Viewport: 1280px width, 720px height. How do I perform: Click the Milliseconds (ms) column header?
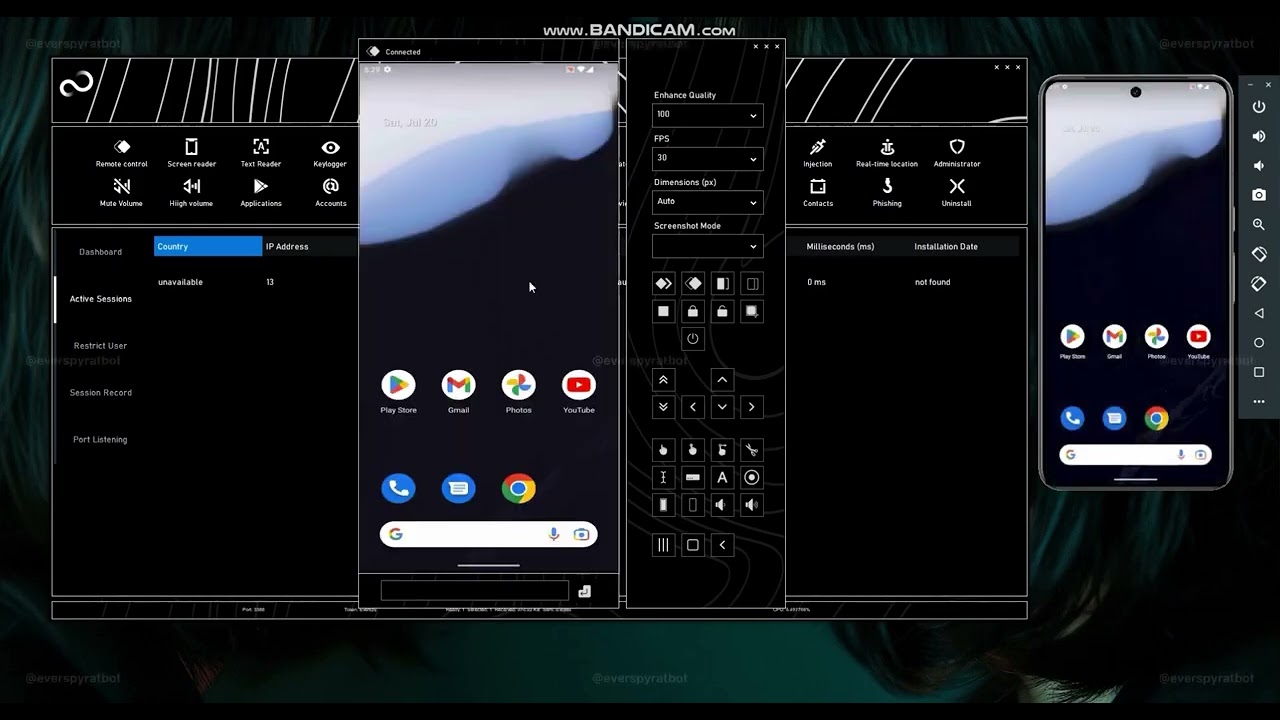click(x=840, y=246)
